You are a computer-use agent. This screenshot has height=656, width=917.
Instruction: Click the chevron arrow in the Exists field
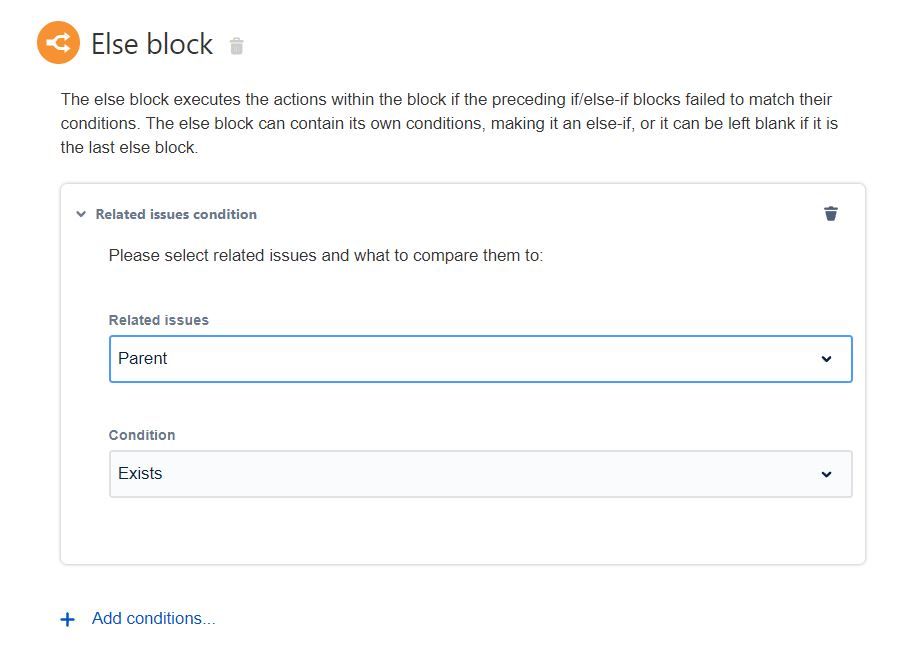[826, 474]
